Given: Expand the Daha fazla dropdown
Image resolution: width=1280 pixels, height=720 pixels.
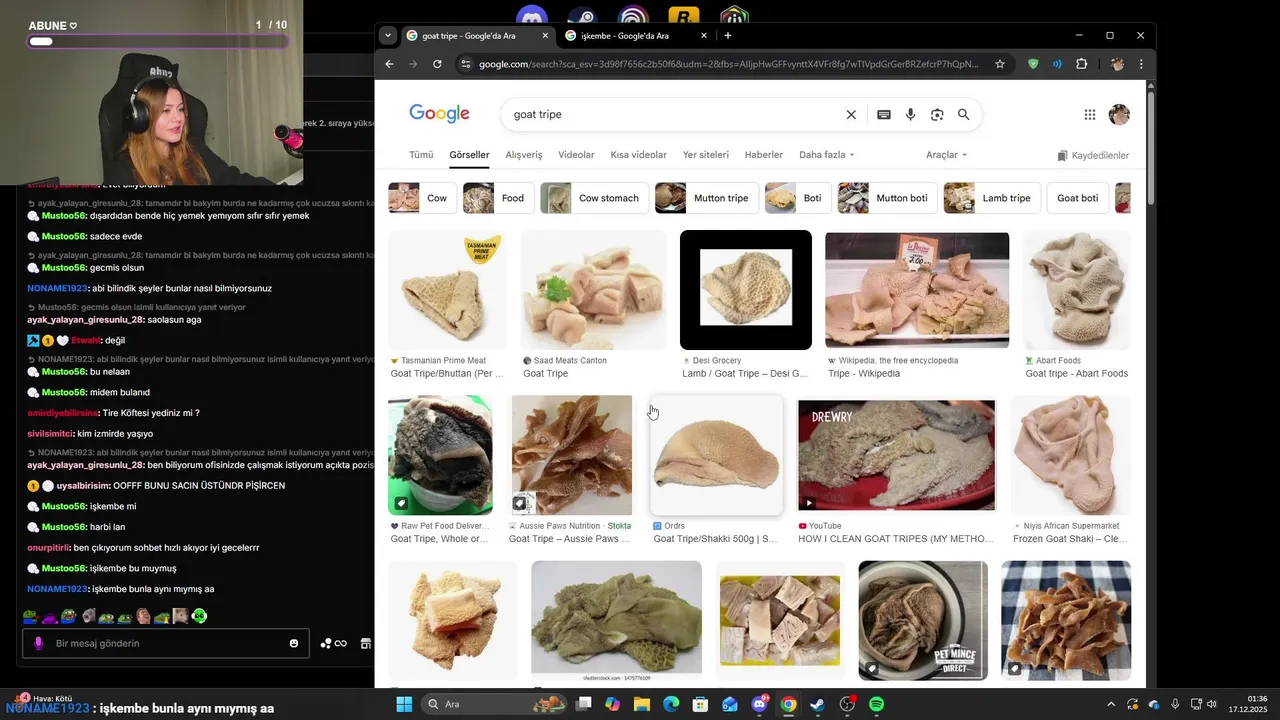Looking at the screenshot, I should (x=826, y=155).
